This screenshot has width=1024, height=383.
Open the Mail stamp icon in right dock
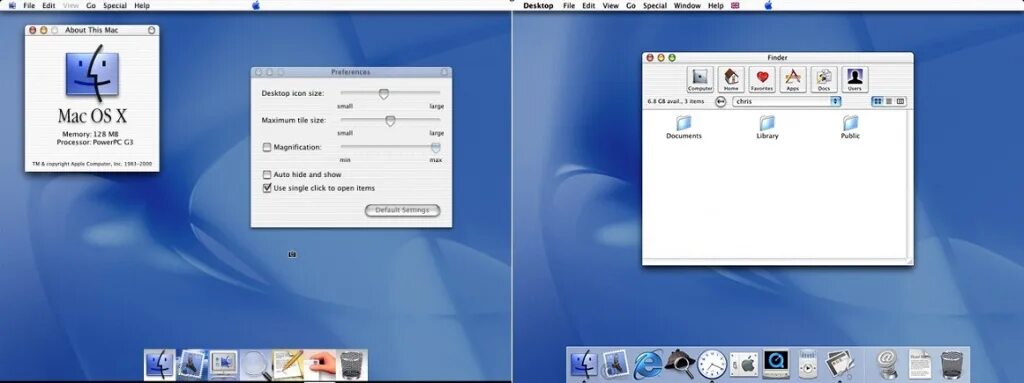(615, 364)
